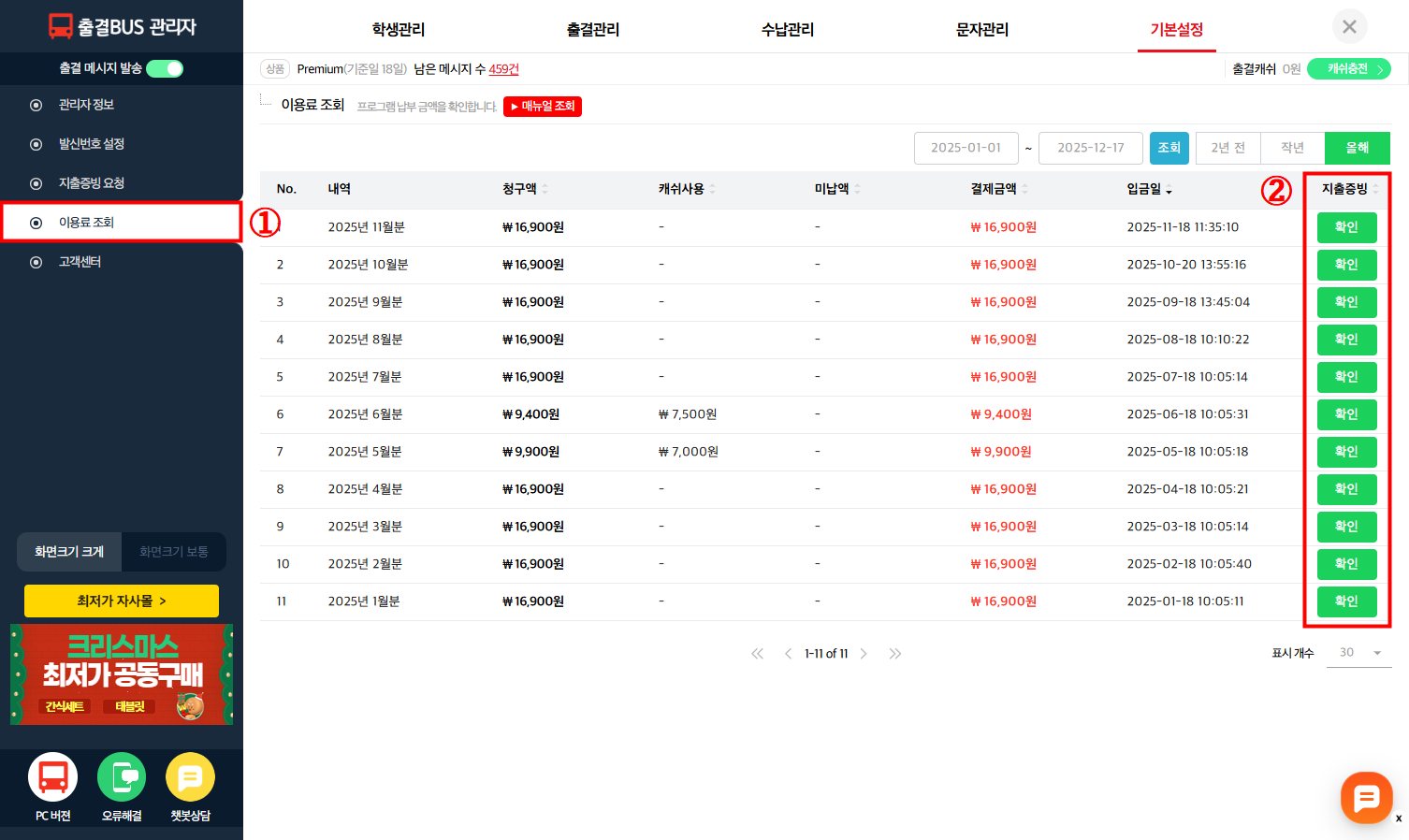Click the red 매뉴얼 조회 button
The image size is (1409, 840).
543,107
